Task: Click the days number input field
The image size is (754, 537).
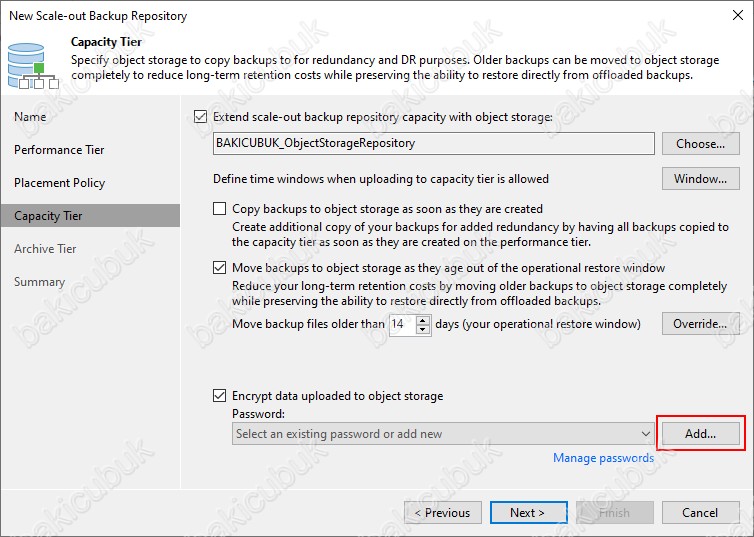Action: 402,324
